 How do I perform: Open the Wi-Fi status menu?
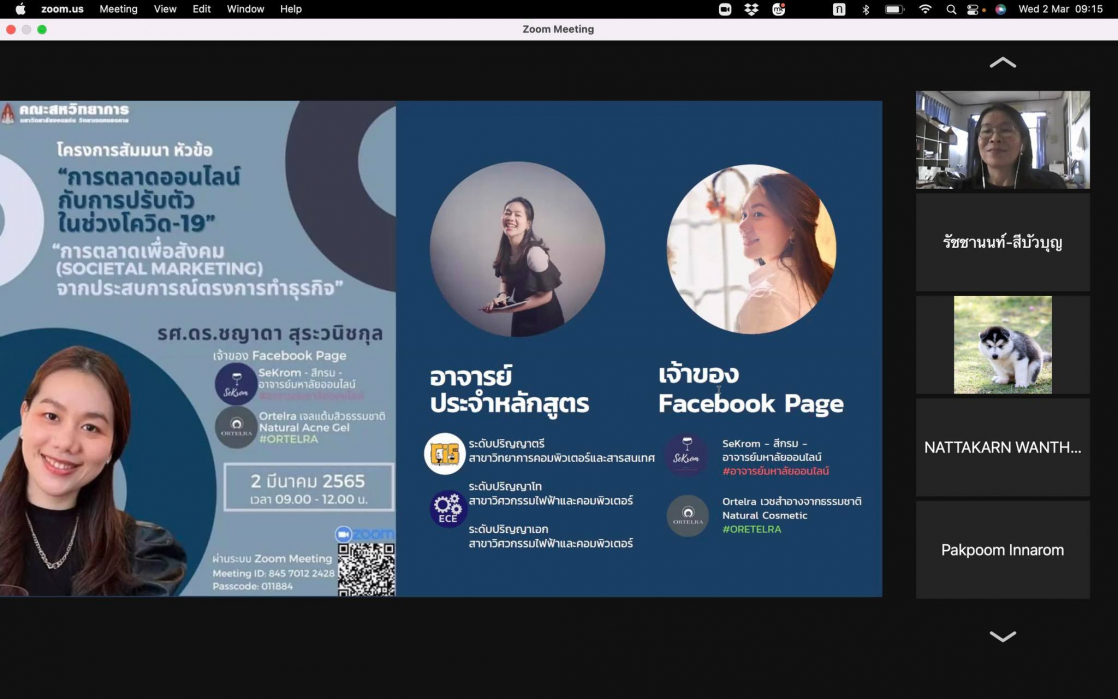[925, 9]
